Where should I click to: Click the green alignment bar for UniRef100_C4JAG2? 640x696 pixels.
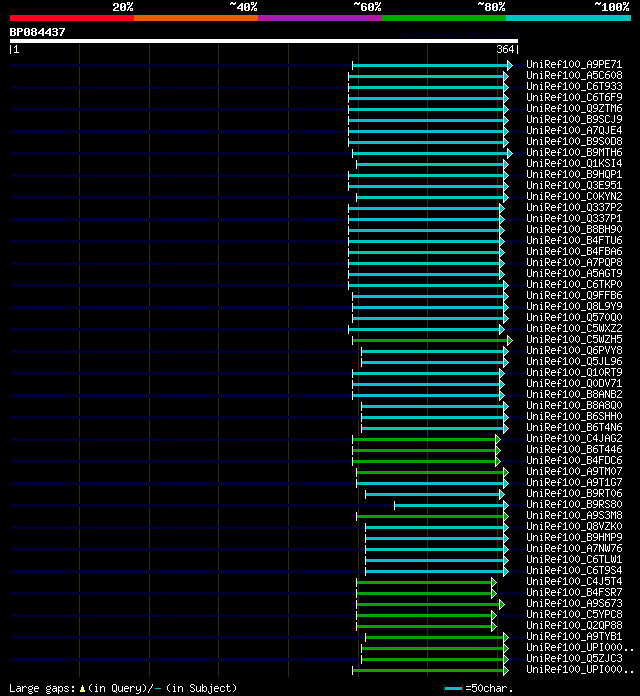(425, 439)
